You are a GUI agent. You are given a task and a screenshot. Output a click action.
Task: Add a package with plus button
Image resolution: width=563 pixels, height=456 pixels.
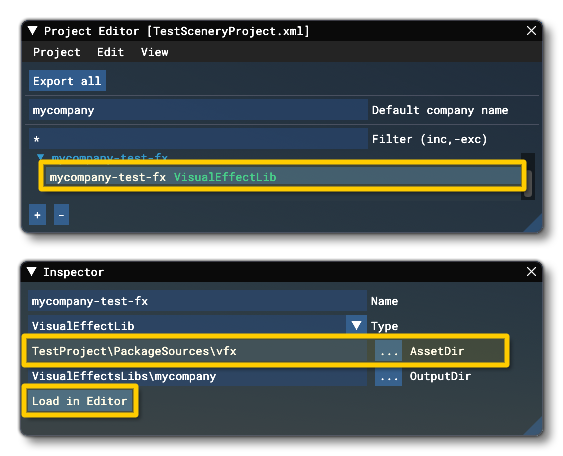[37, 215]
